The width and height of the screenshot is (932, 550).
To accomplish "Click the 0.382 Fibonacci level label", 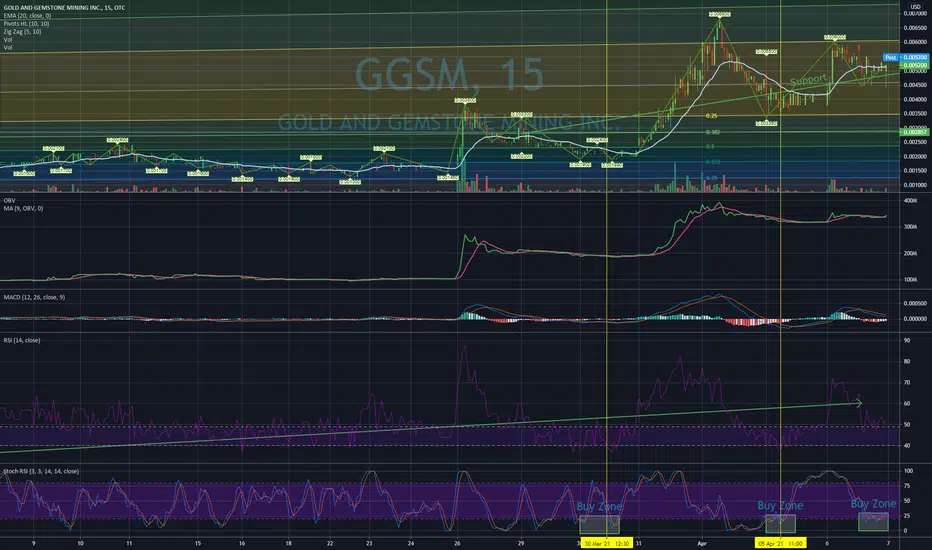I will (713, 132).
